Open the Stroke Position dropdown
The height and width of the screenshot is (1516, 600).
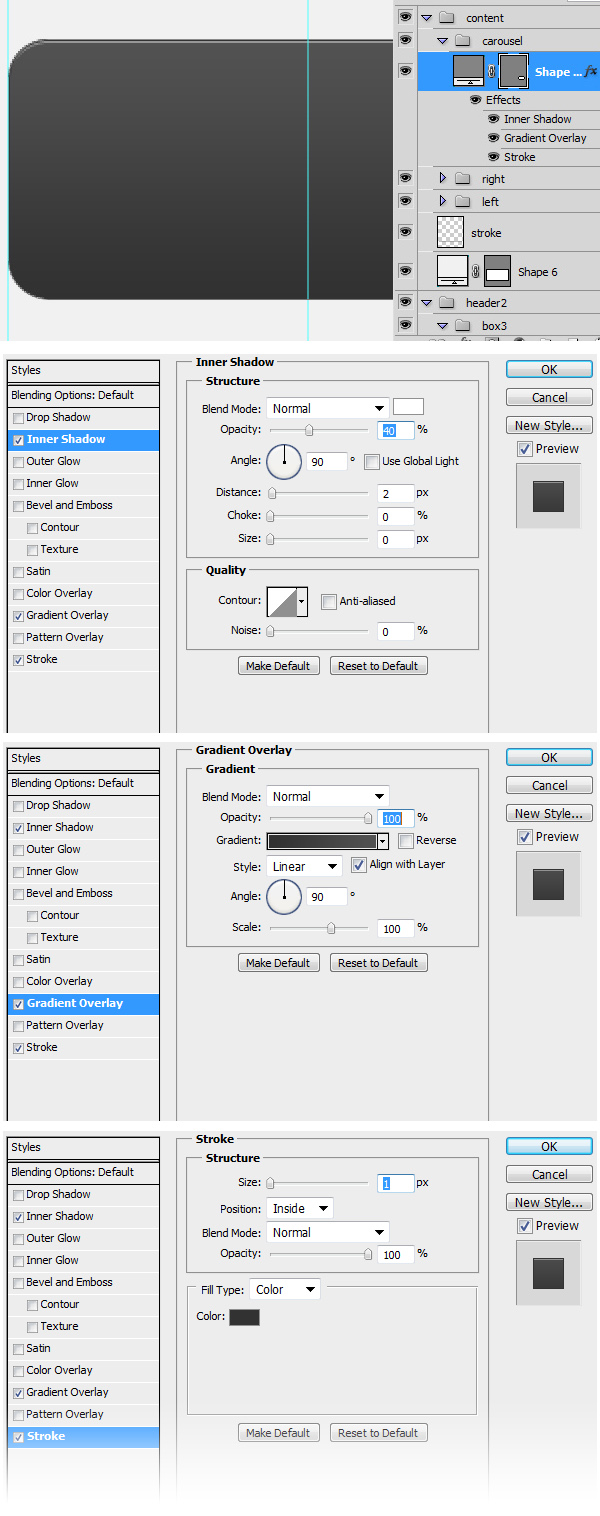coord(299,1208)
